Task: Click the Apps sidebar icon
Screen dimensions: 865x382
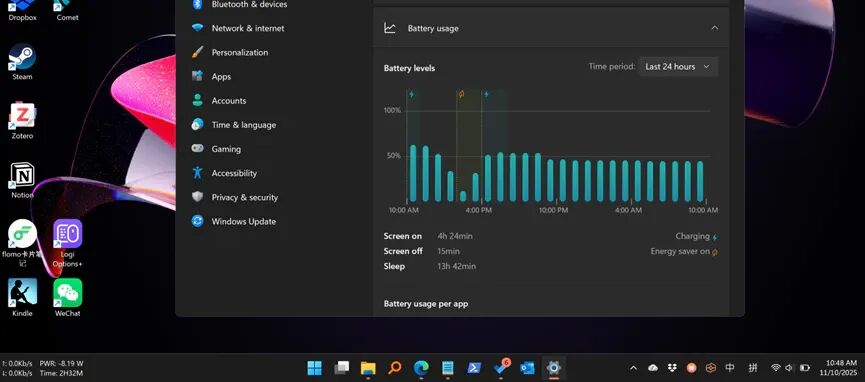Action: tap(197, 76)
